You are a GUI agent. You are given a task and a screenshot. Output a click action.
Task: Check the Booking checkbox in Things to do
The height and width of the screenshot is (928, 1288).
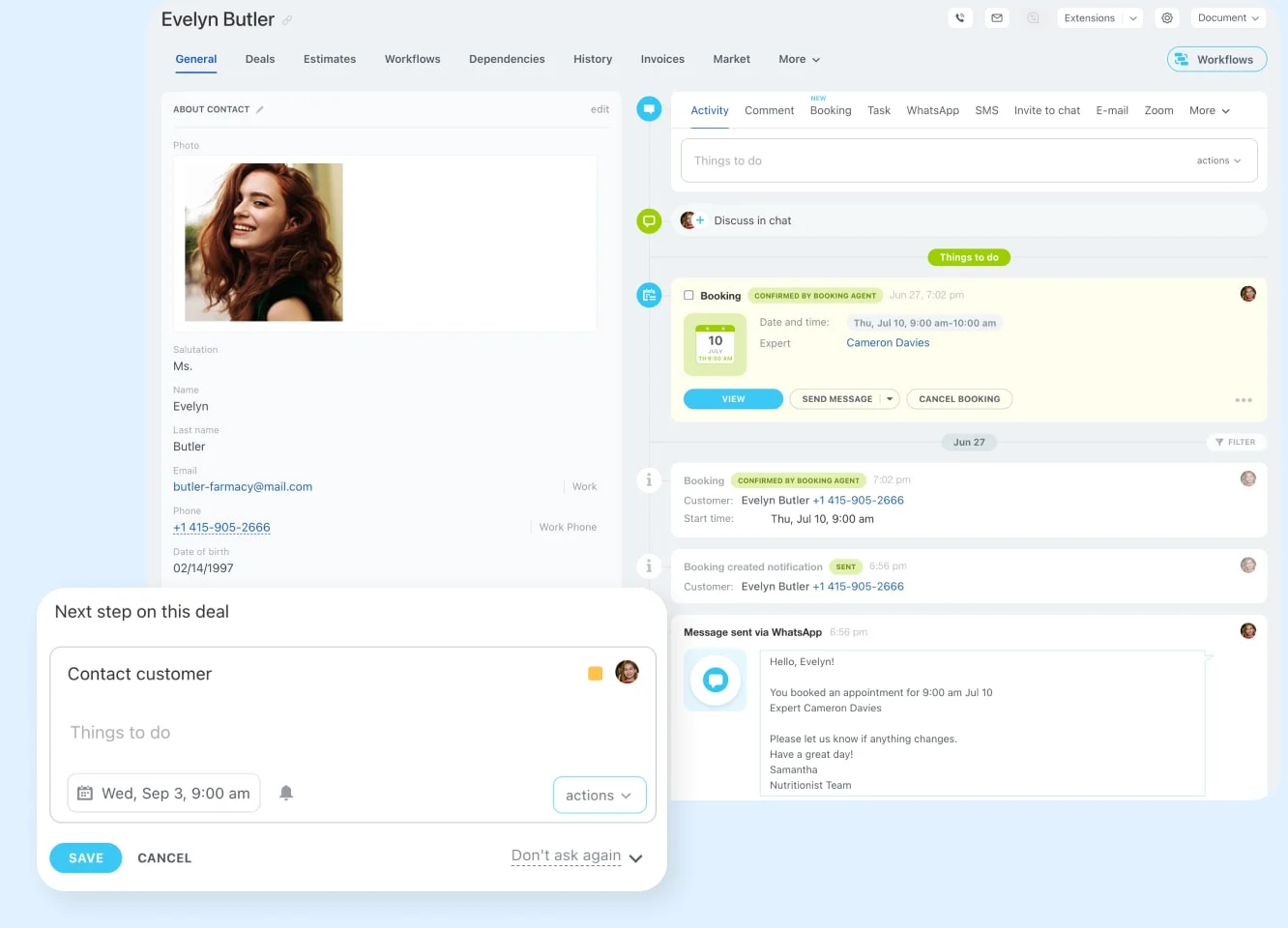pyautogui.click(x=689, y=295)
